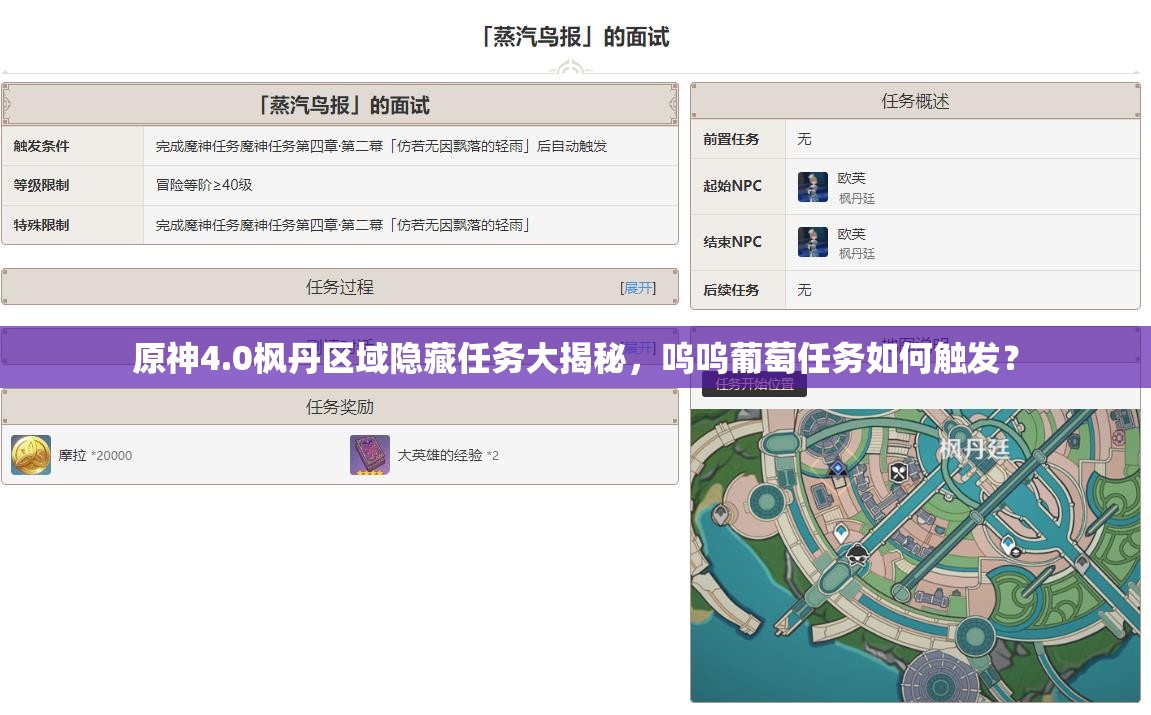Screen dimensions: 1151x715
Task: Click the 任务奖励 section header
Action: (339, 406)
